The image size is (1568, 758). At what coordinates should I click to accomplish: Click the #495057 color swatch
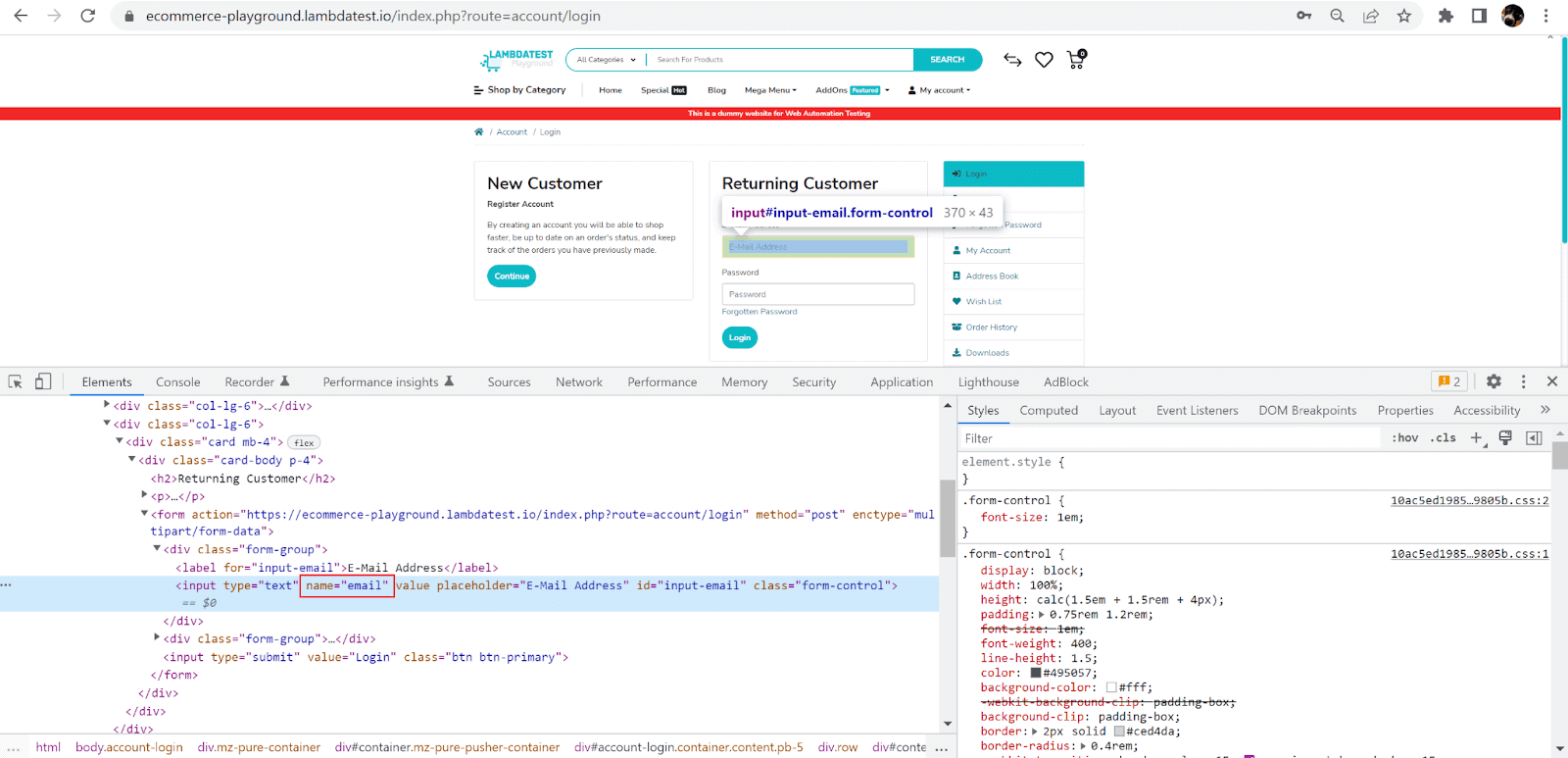click(x=1035, y=673)
